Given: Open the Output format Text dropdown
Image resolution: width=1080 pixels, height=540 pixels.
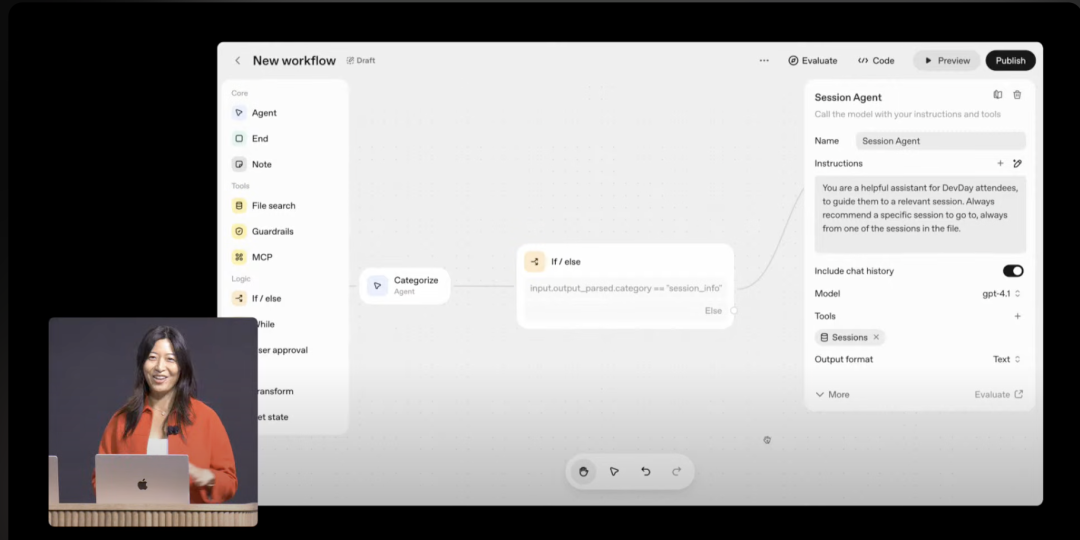Looking at the screenshot, I should point(1006,359).
